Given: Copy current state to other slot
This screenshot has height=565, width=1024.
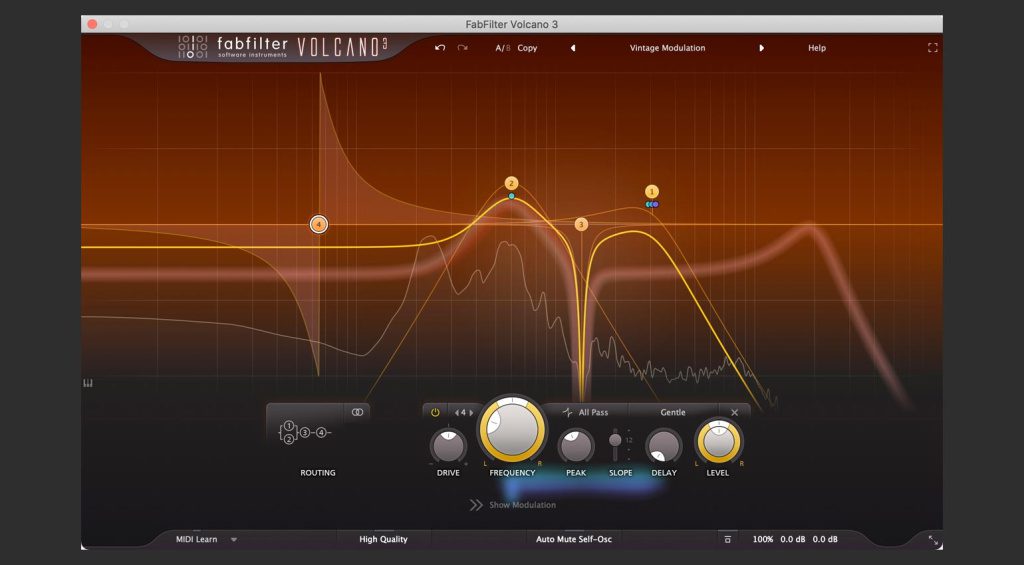Looking at the screenshot, I should tap(527, 48).
